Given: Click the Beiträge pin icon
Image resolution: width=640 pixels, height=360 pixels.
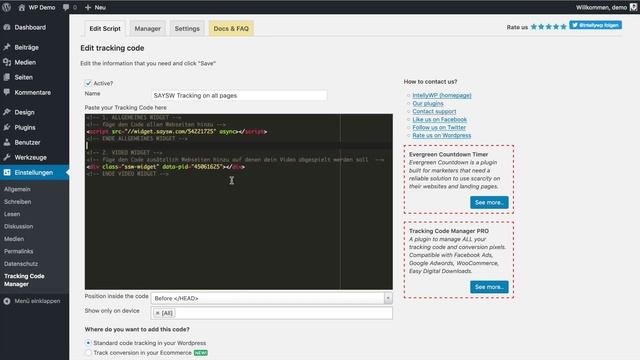Looking at the screenshot, I should [7, 47].
